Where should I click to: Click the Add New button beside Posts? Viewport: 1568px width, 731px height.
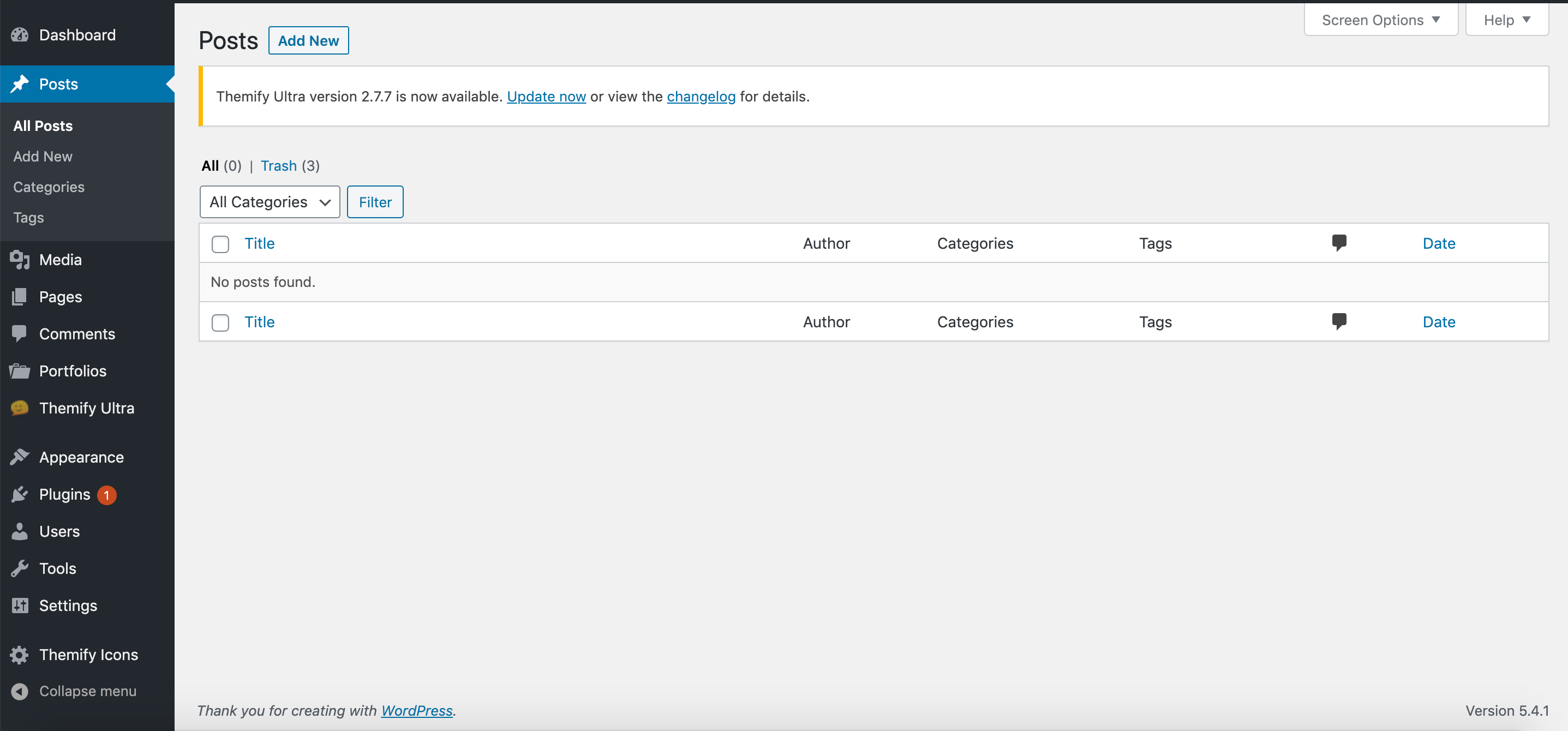point(308,41)
